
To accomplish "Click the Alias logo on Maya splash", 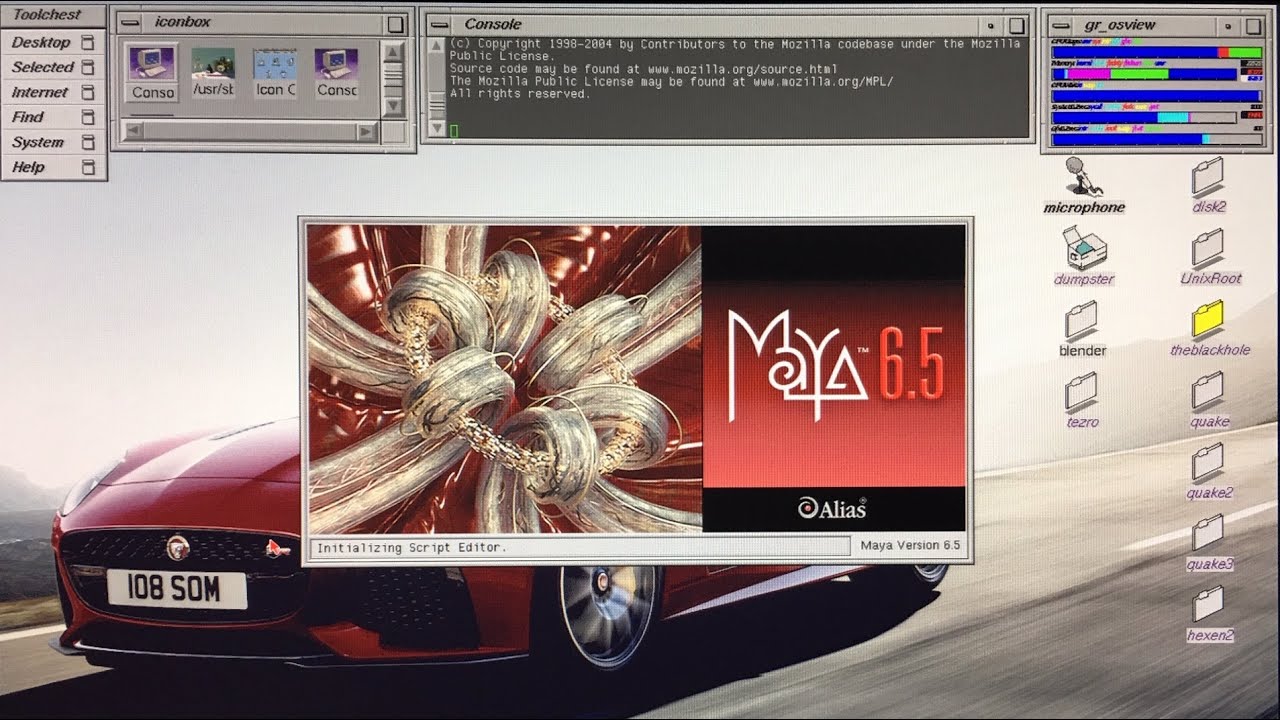I will point(833,508).
